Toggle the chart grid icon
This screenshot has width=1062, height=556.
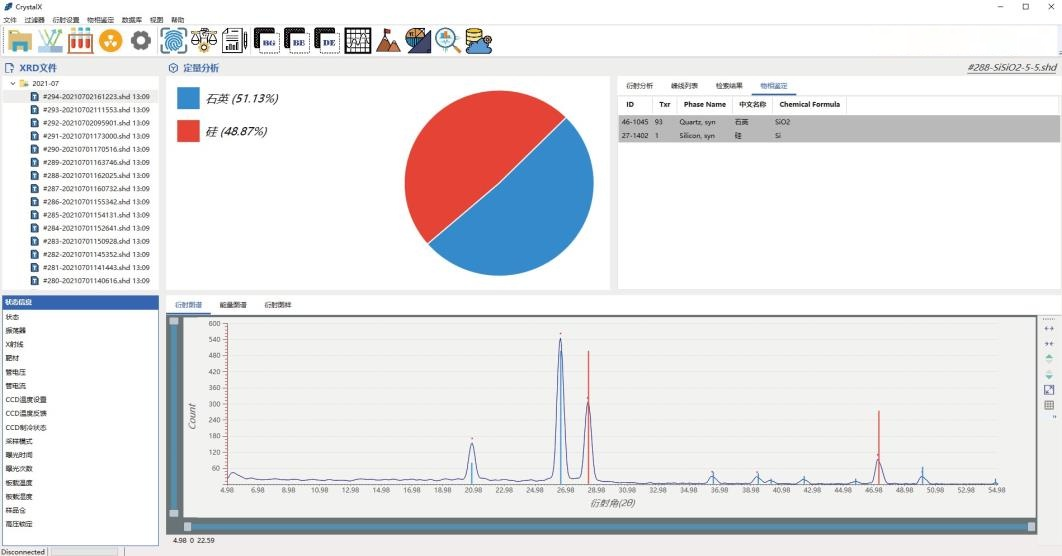tap(1049, 405)
